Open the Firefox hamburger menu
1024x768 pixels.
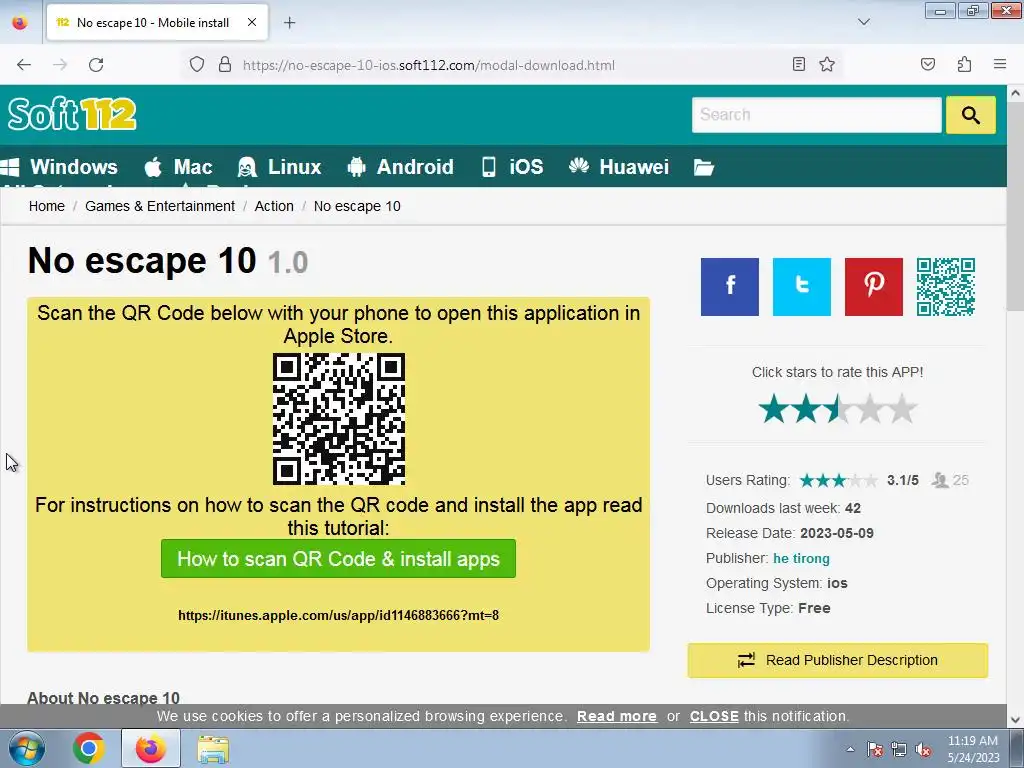pos(1000,64)
